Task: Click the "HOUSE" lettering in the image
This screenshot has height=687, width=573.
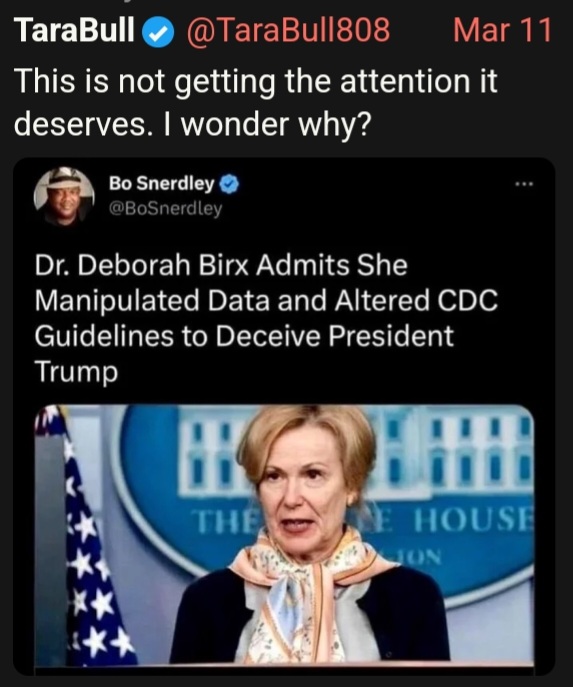Action: tap(472, 522)
